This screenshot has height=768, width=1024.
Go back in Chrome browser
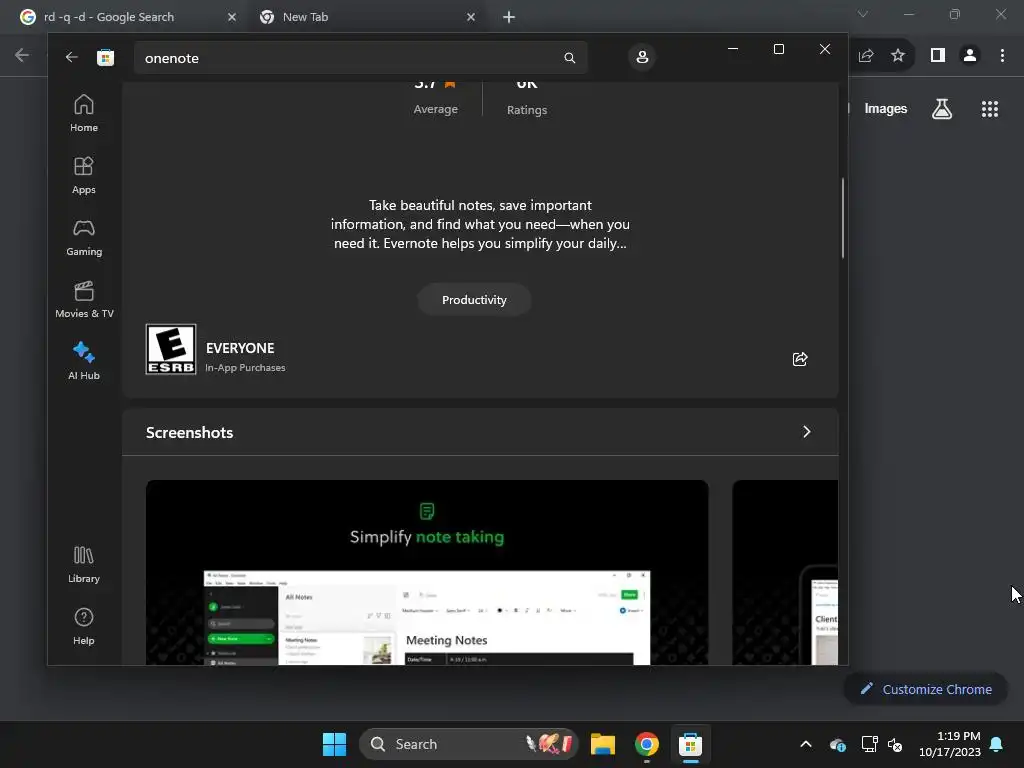click(22, 56)
